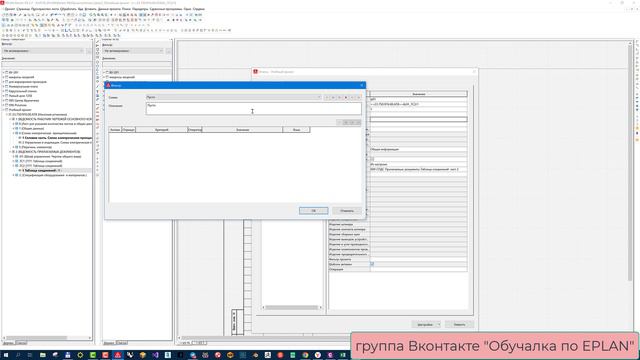The image size is (640, 360).
Task: Confirm the filter dialog with OK
Action: click(313, 211)
